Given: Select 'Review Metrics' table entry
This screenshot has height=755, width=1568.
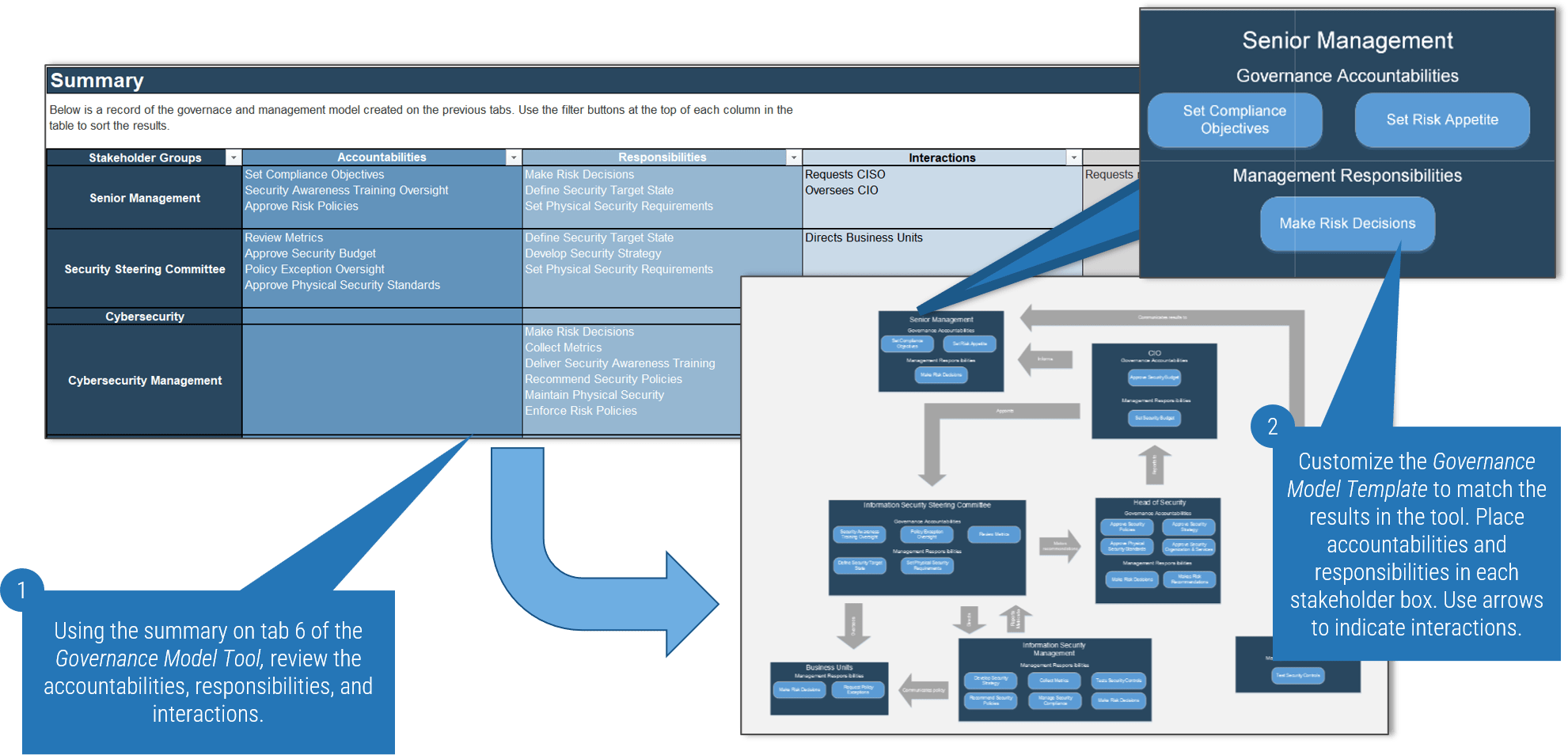Looking at the screenshot, I should click(284, 237).
